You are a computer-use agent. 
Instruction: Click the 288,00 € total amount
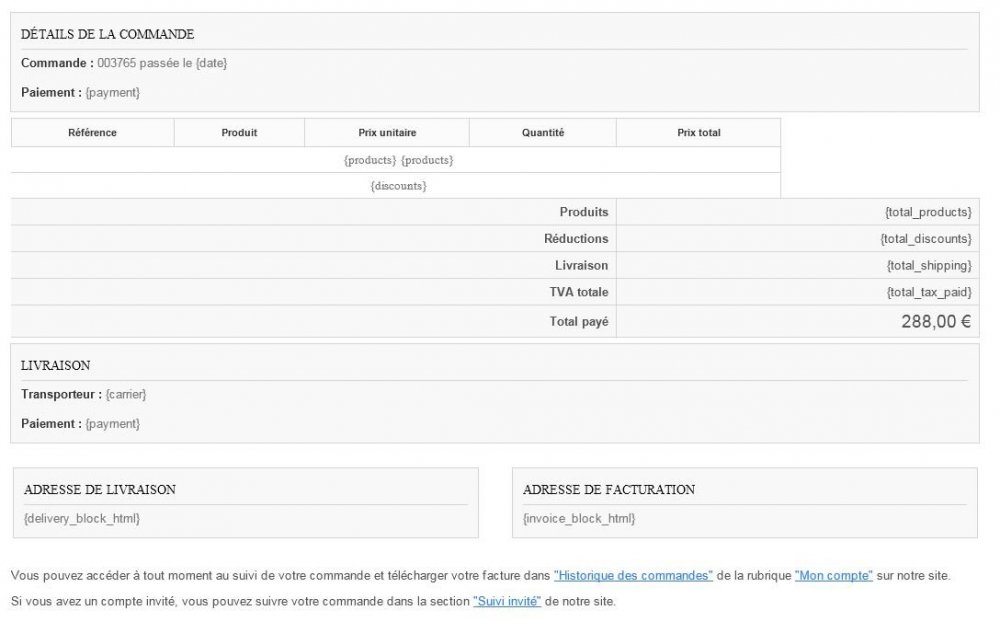pyautogui.click(x=936, y=322)
